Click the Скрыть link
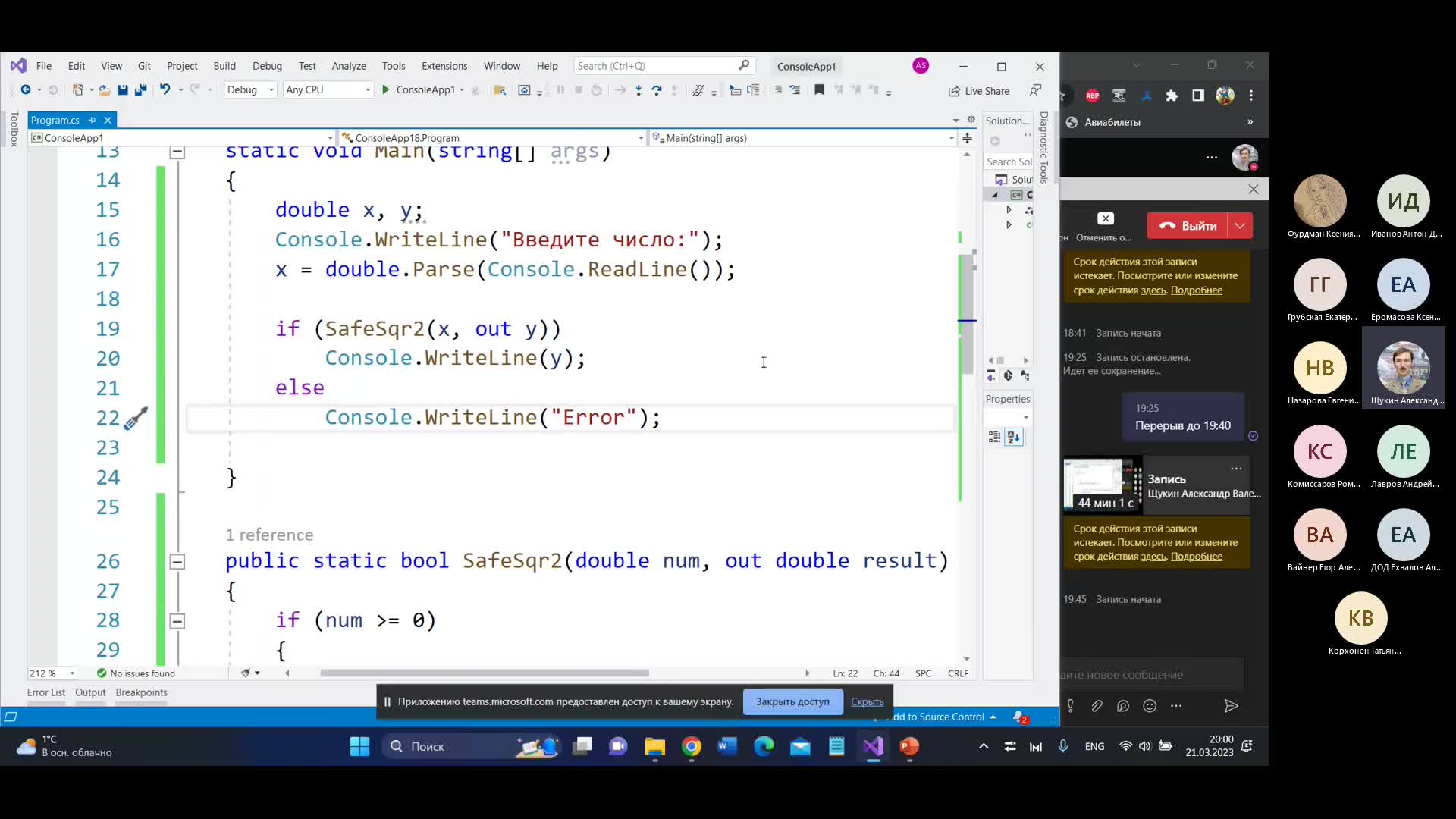 867,702
